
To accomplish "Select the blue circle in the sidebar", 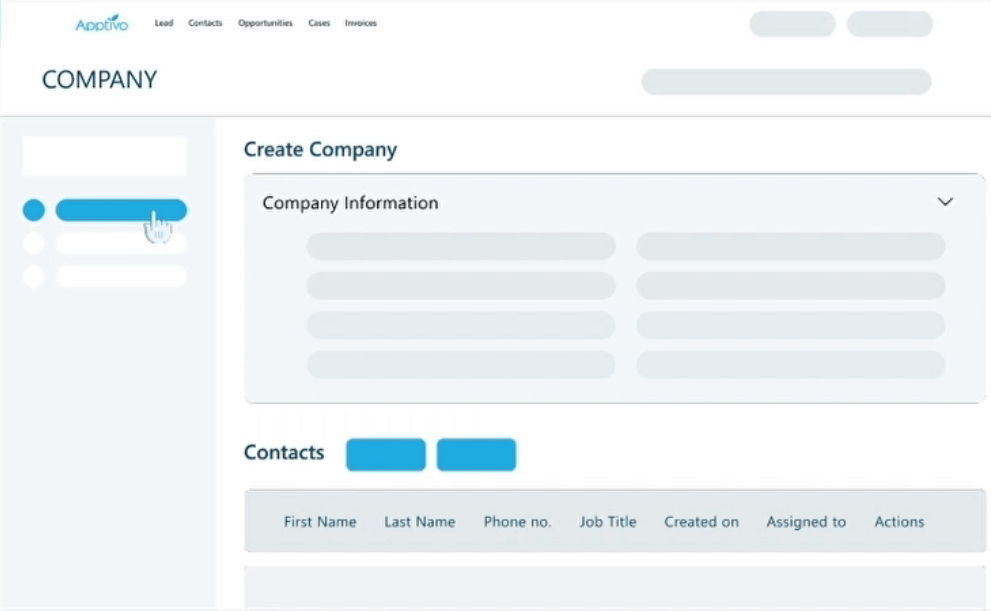I will pos(34,210).
